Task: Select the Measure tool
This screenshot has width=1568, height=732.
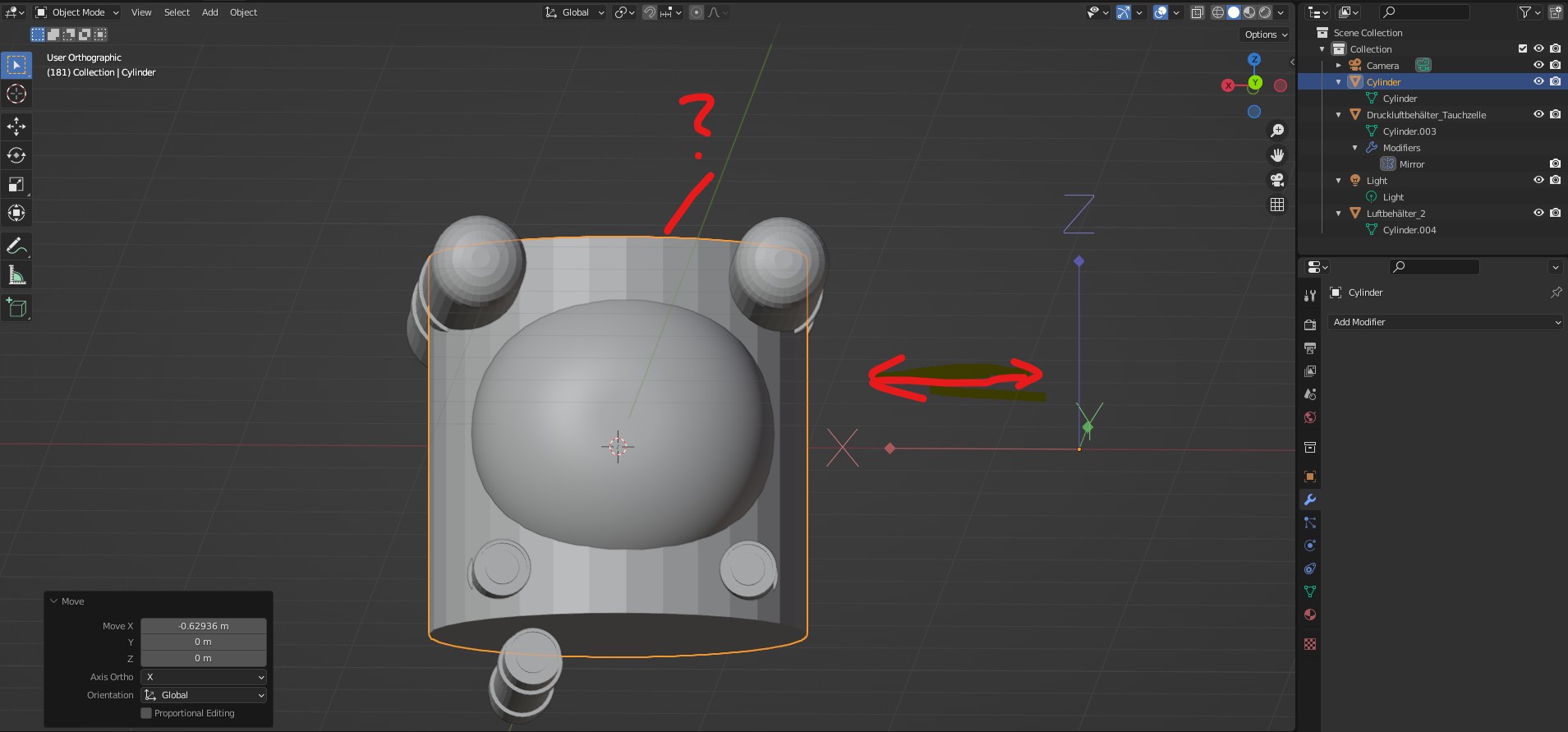Action: (16, 275)
